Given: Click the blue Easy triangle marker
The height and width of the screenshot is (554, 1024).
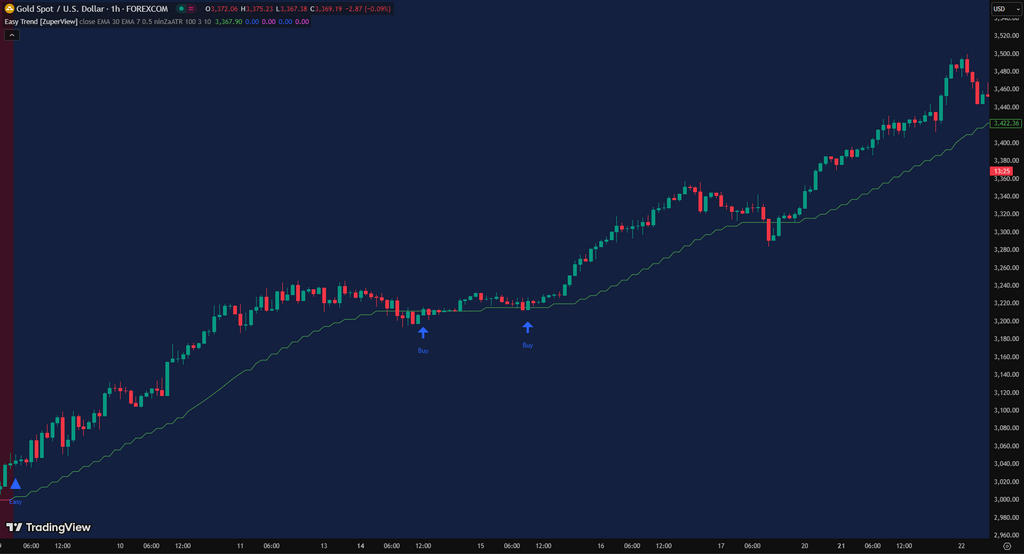Looking at the screenshot, I should click(16, 484).
